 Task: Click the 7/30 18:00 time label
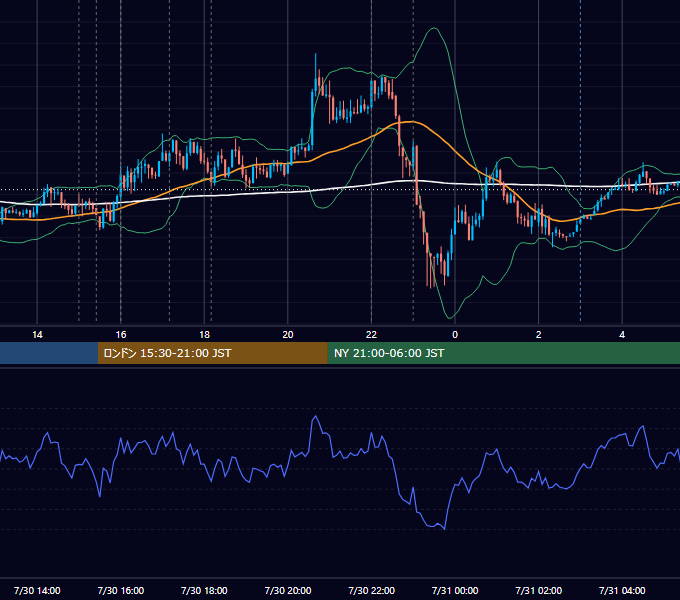pyautogui.click(x=204, y=590)
